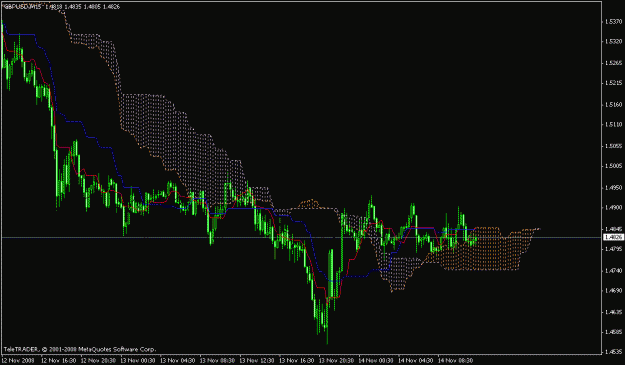Click the 1.4585 price scale label
The width and height of the screenshot is (625, 365).
click(613, 332)
